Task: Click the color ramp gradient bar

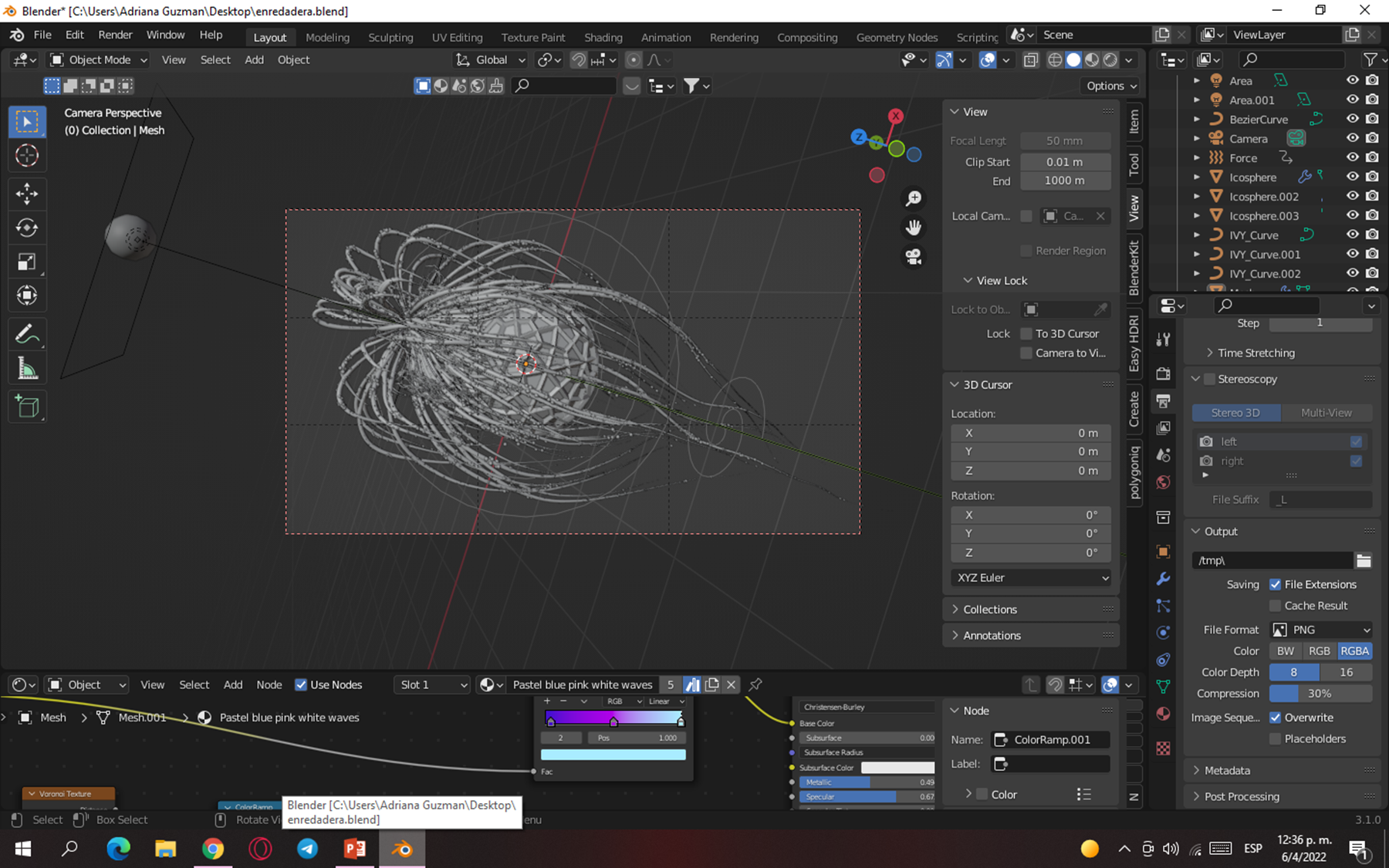Action: coord(614,718)
